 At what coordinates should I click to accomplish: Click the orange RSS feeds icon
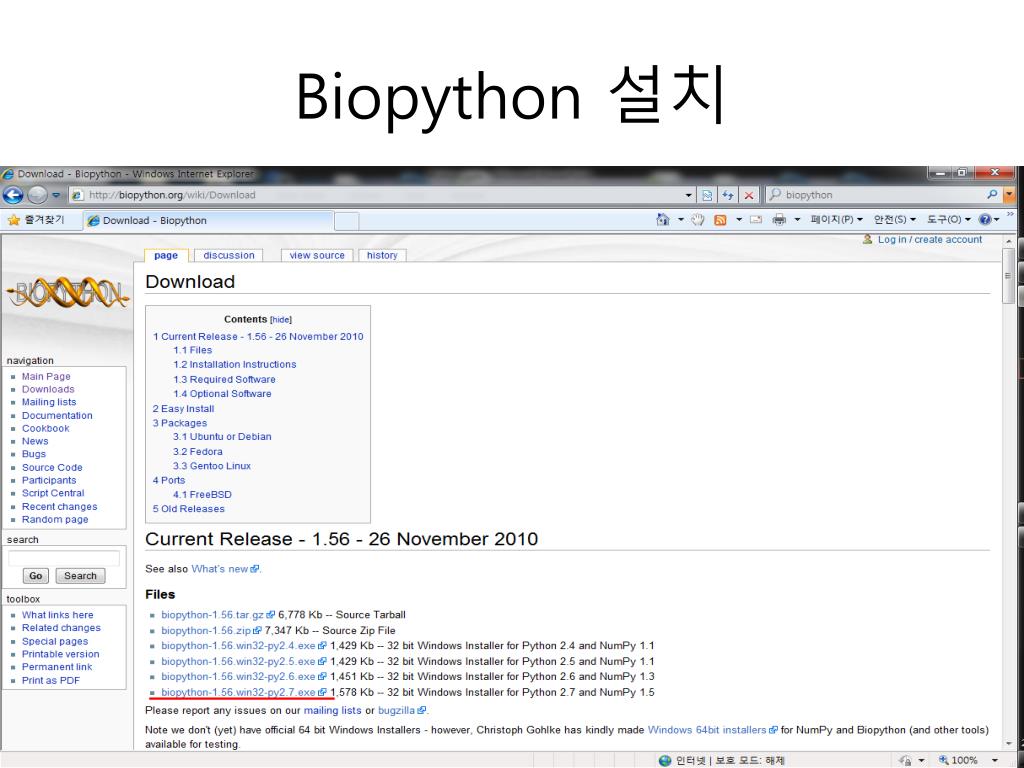click(720, 220)
